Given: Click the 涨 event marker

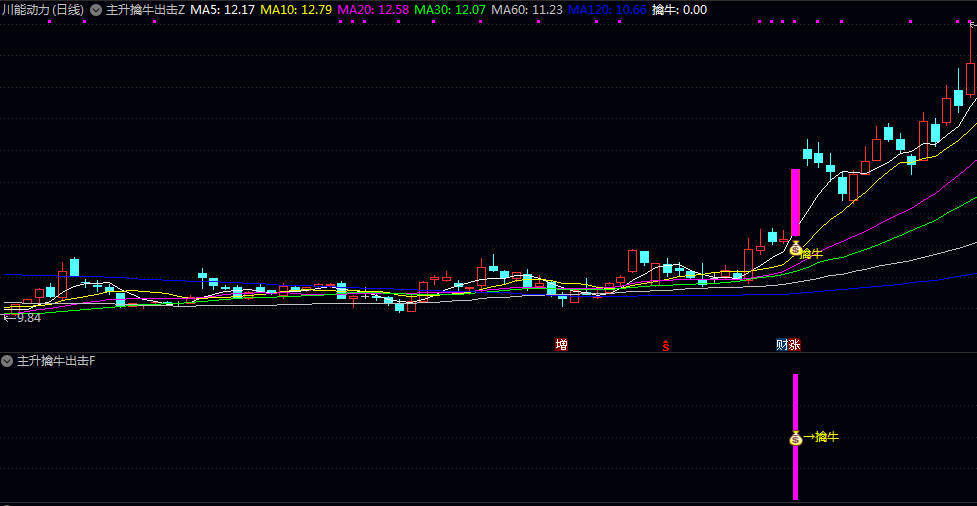Looking at the screenshot, I should pos(794,345).
